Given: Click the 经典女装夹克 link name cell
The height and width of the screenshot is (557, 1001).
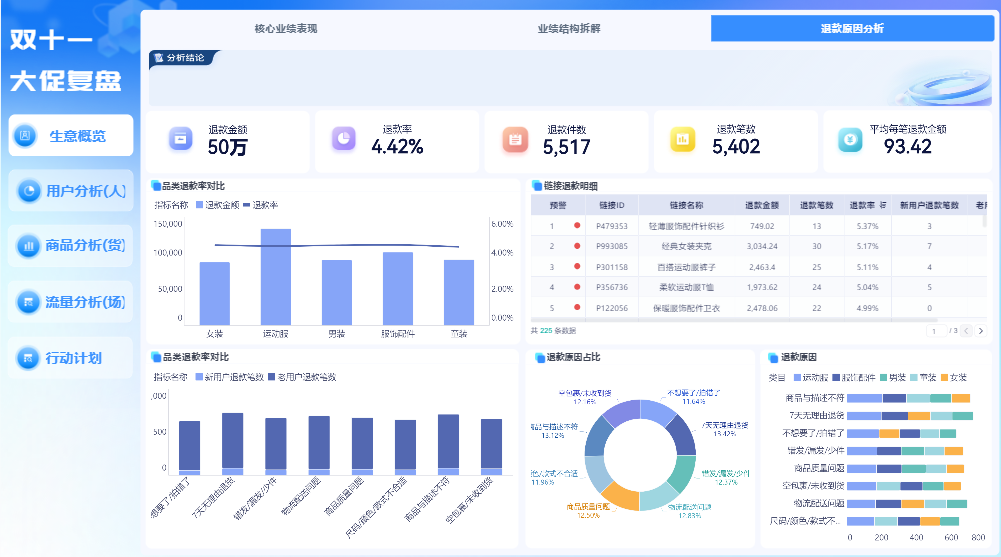Looking at the screenshot, I should pos(686,246).
